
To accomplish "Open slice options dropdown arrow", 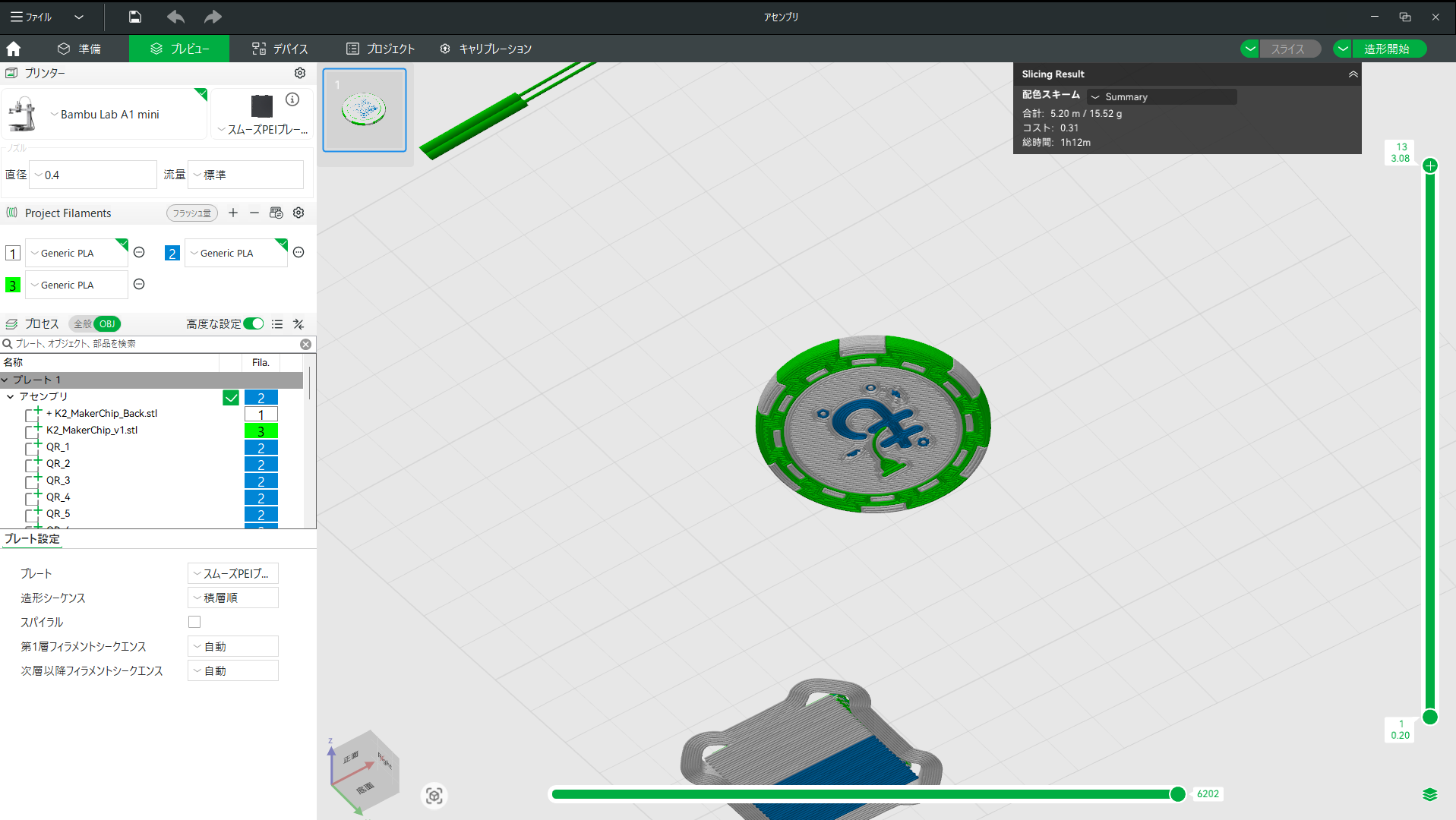I will 1249,49.
